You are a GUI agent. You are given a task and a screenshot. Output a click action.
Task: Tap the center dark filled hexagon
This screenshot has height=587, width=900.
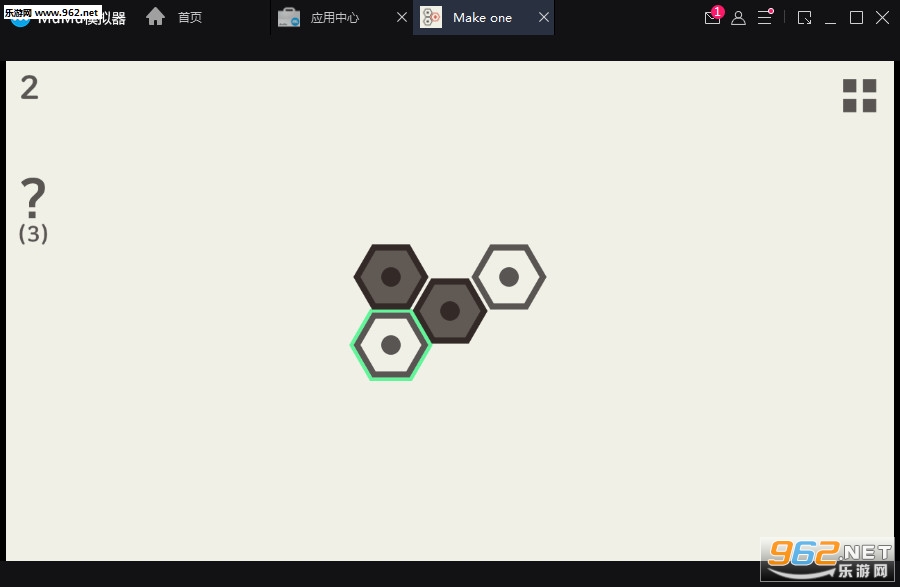tap(450, 311)
